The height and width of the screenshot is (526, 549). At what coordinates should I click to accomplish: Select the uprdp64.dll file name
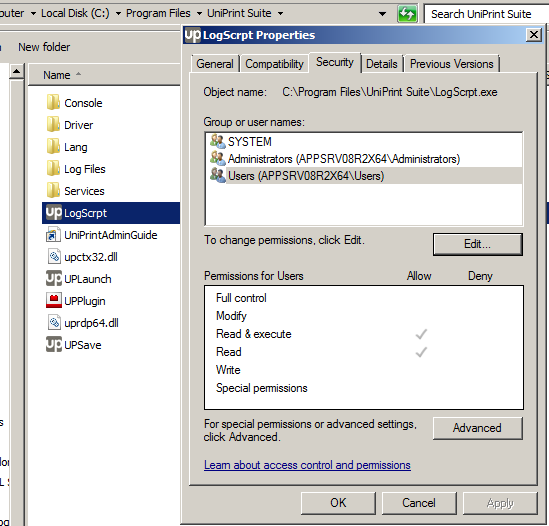click(x=91, y=323)
